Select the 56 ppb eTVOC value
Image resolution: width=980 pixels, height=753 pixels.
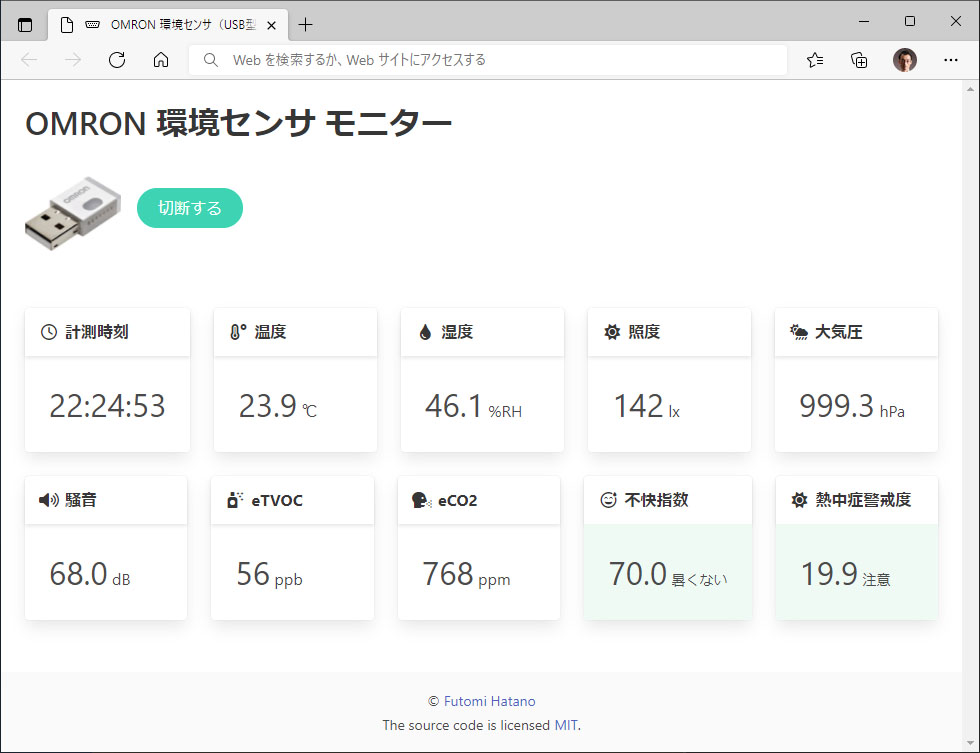coord(269,574)
